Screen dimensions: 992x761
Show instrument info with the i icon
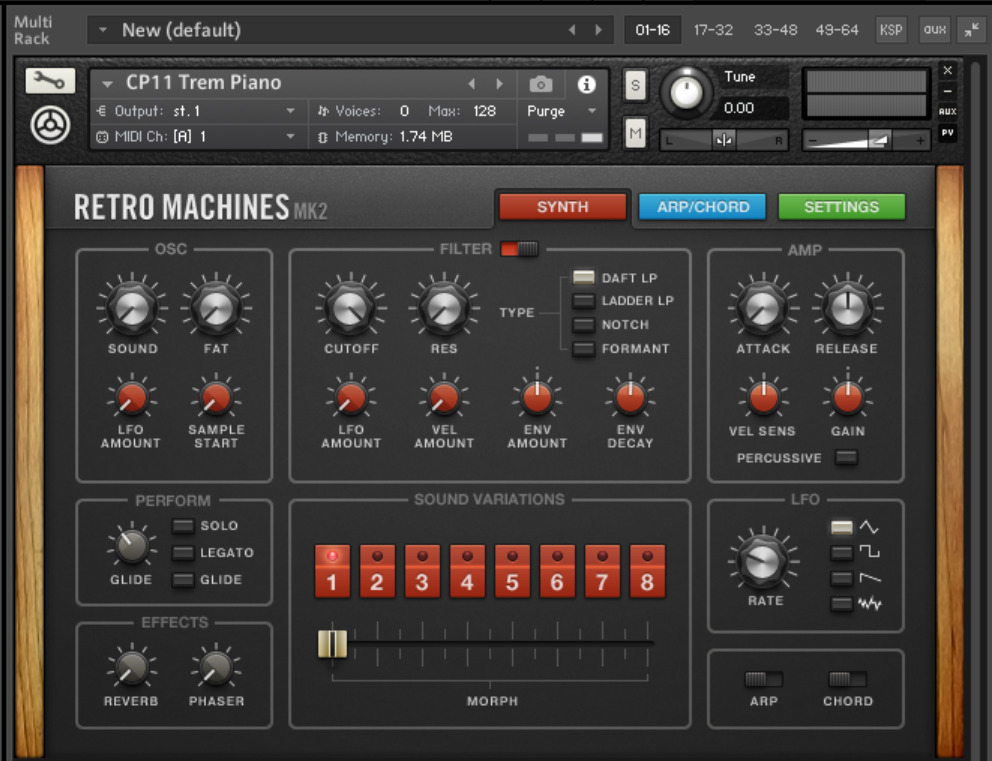point(586,84)
